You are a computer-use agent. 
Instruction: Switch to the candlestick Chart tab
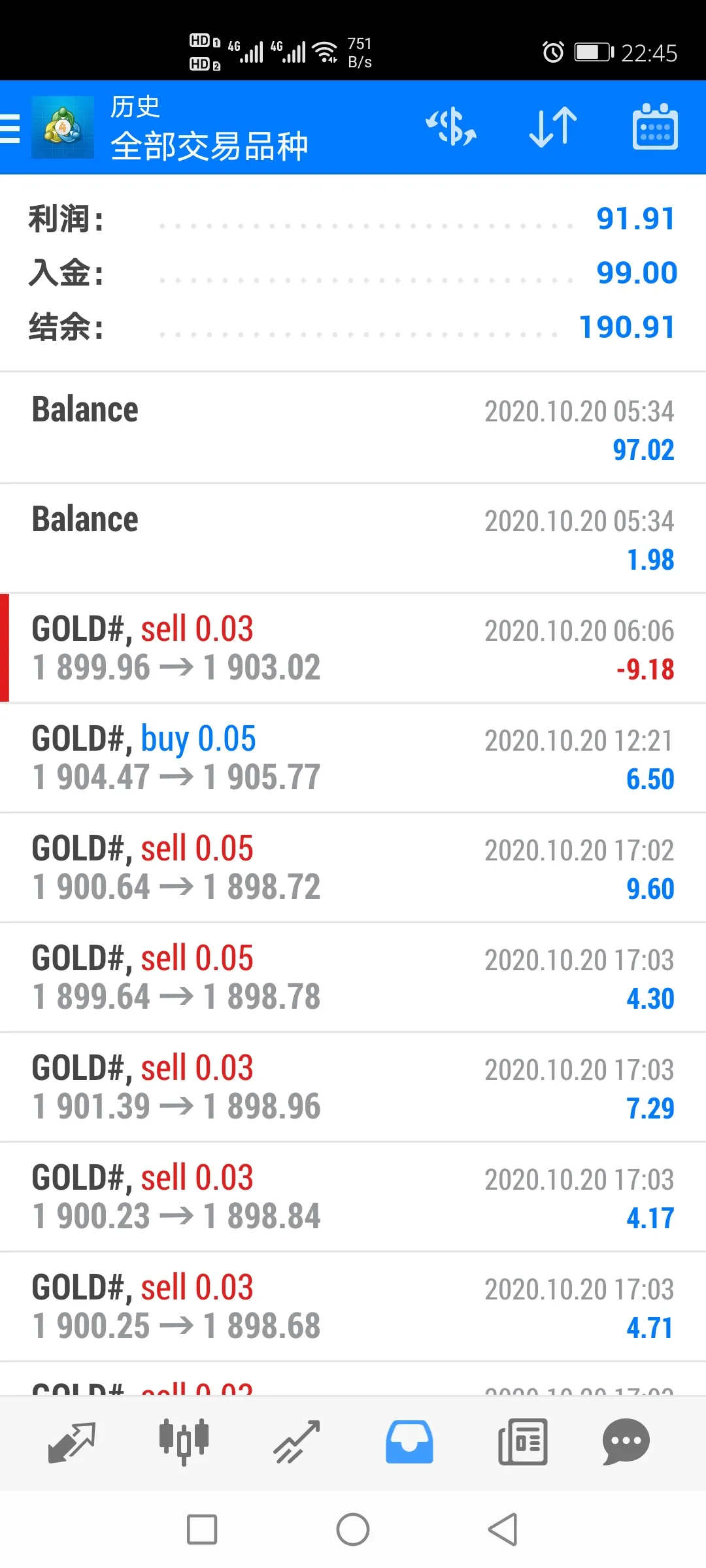(184, 1442)
